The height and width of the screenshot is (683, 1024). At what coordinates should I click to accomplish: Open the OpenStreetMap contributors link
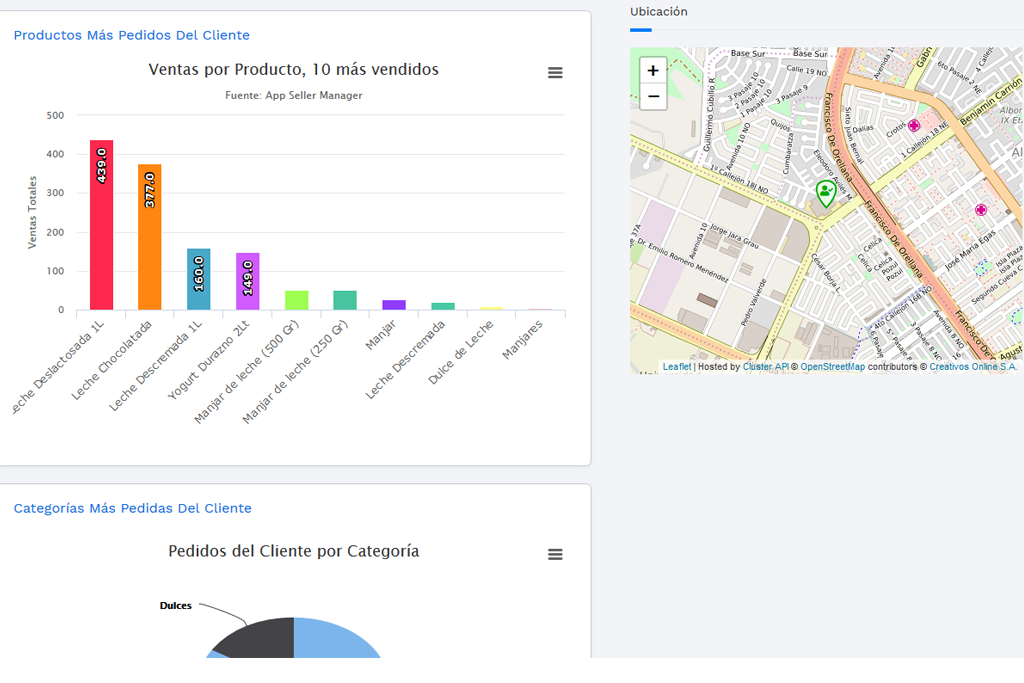coord(833,367)
